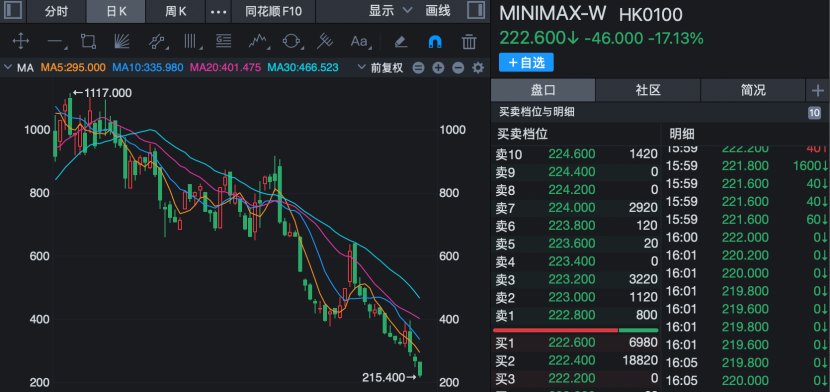Click the HK0100 stock code
The width and height of the screenshot is (830, 392).
click(x=651, y=14)
